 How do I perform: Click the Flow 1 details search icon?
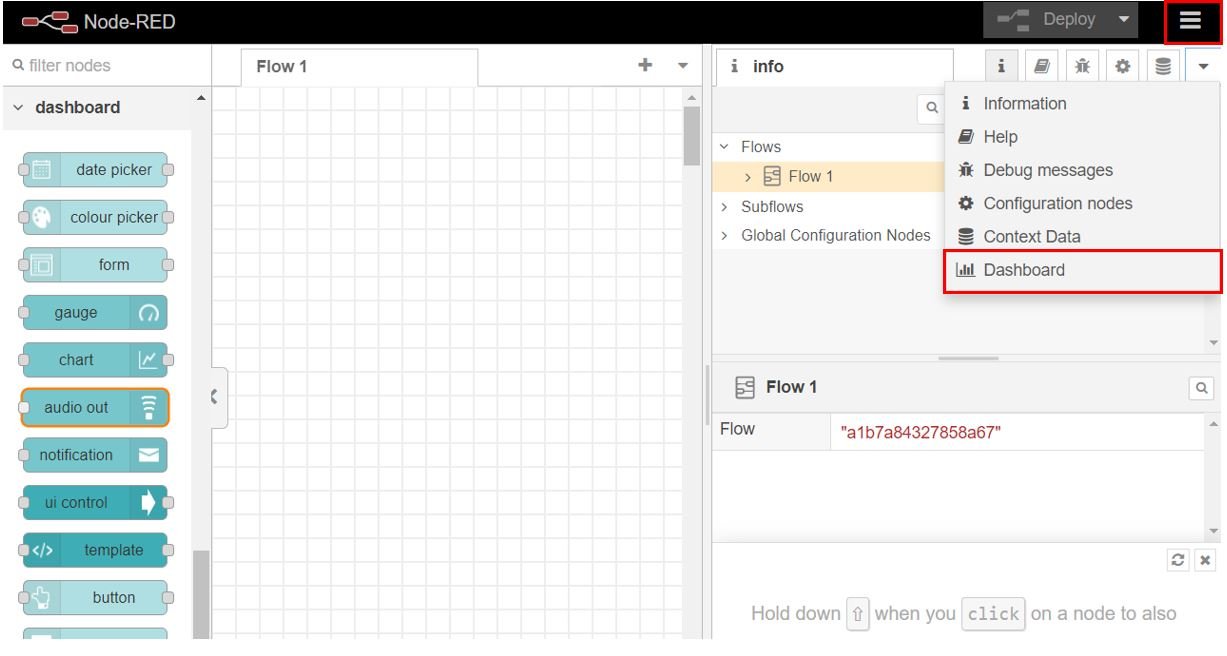1202,387
